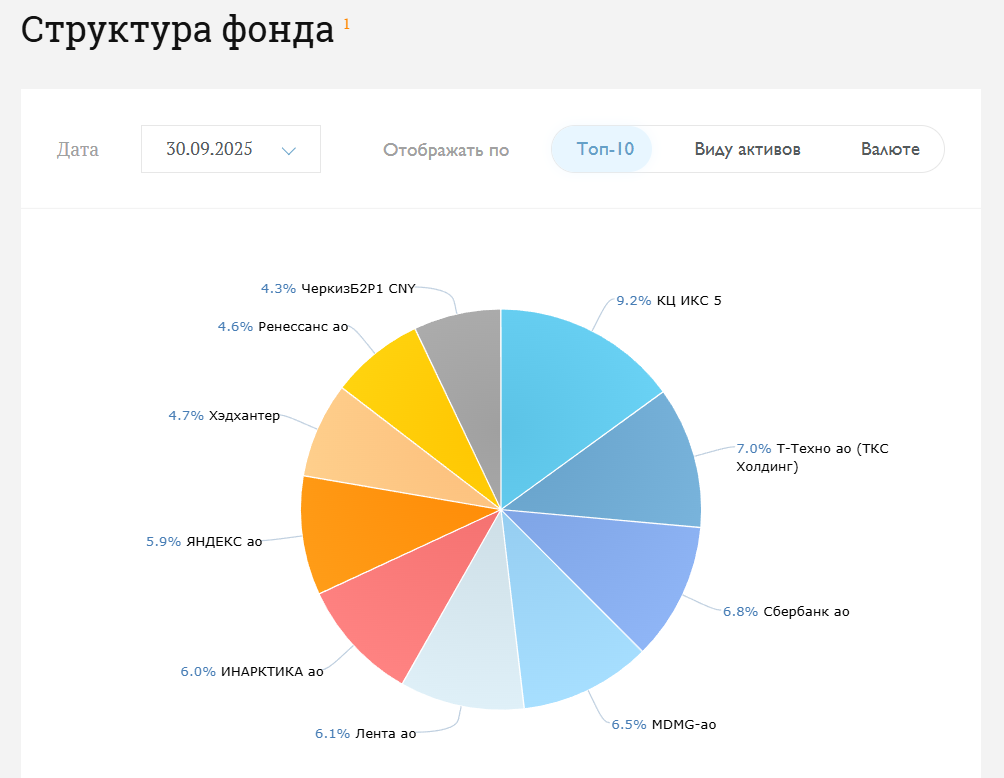
Task: Click the label 6.1% Лента ао
Action: (x=366, y=734)
